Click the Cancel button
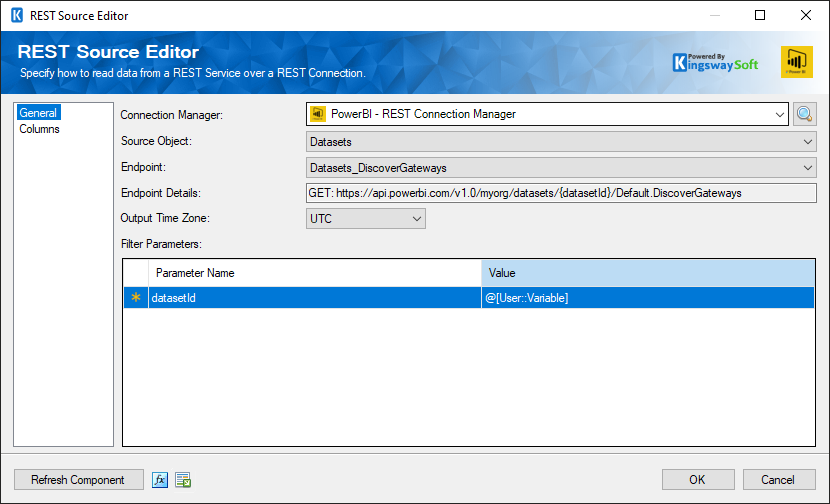 point(779,480)
